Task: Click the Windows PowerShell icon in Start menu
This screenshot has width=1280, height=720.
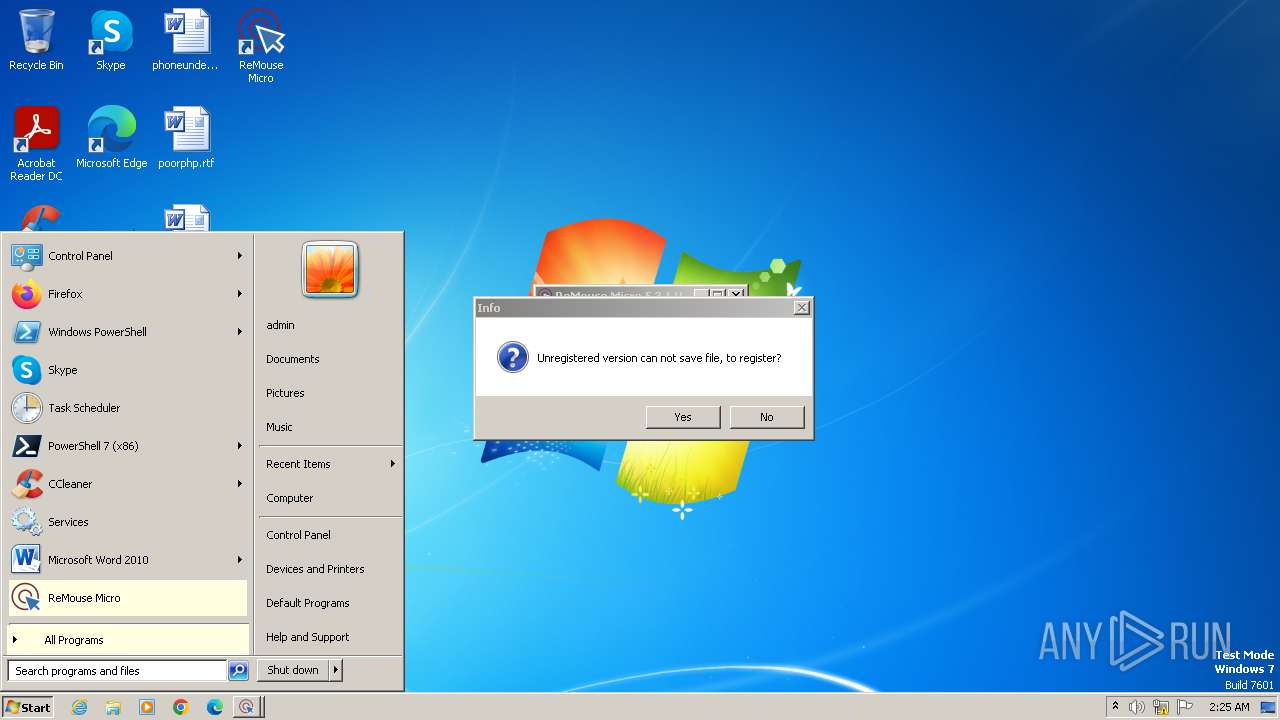Action: point(27,332)
